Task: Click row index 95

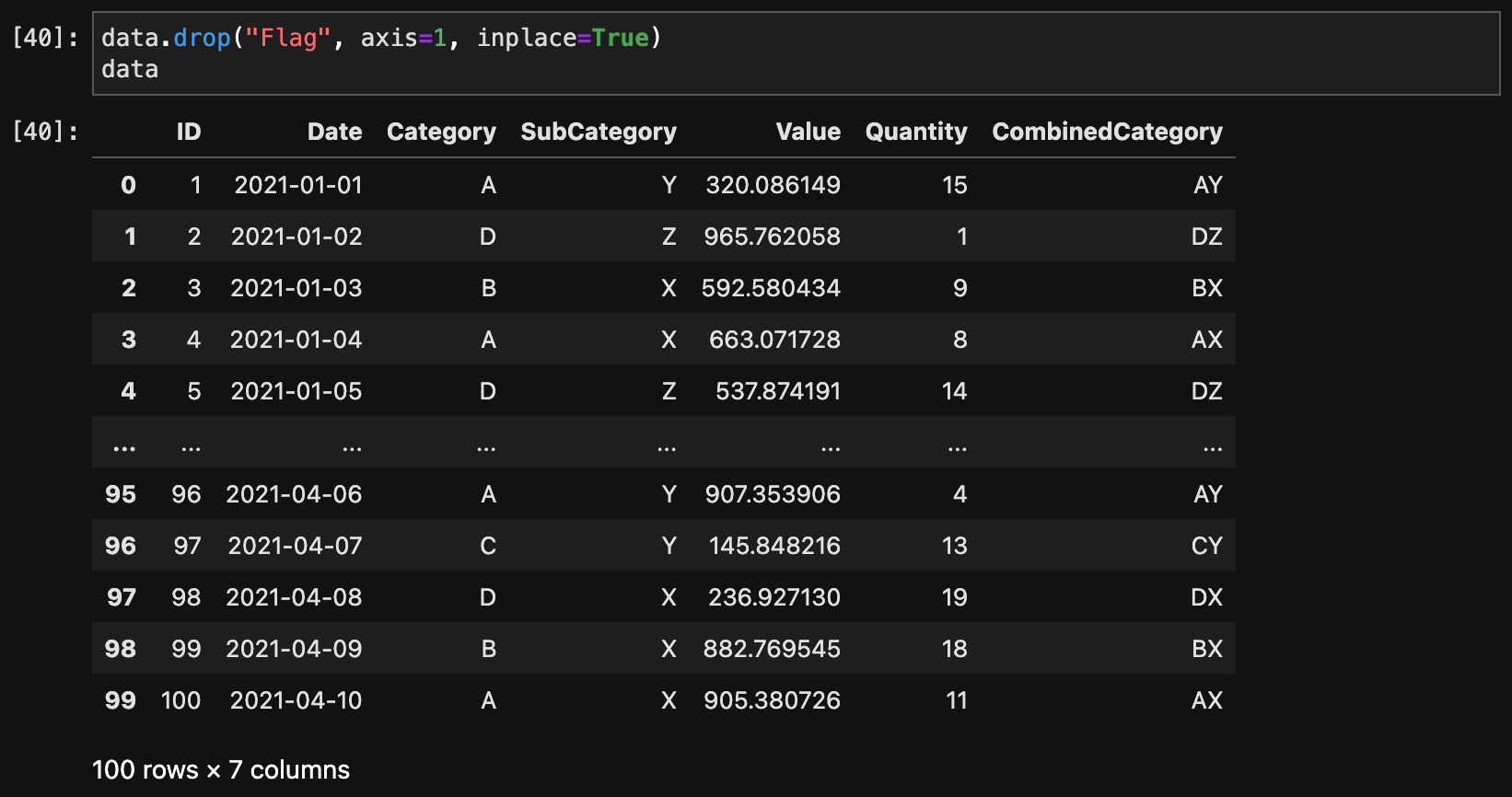Action: pos(121,494)
